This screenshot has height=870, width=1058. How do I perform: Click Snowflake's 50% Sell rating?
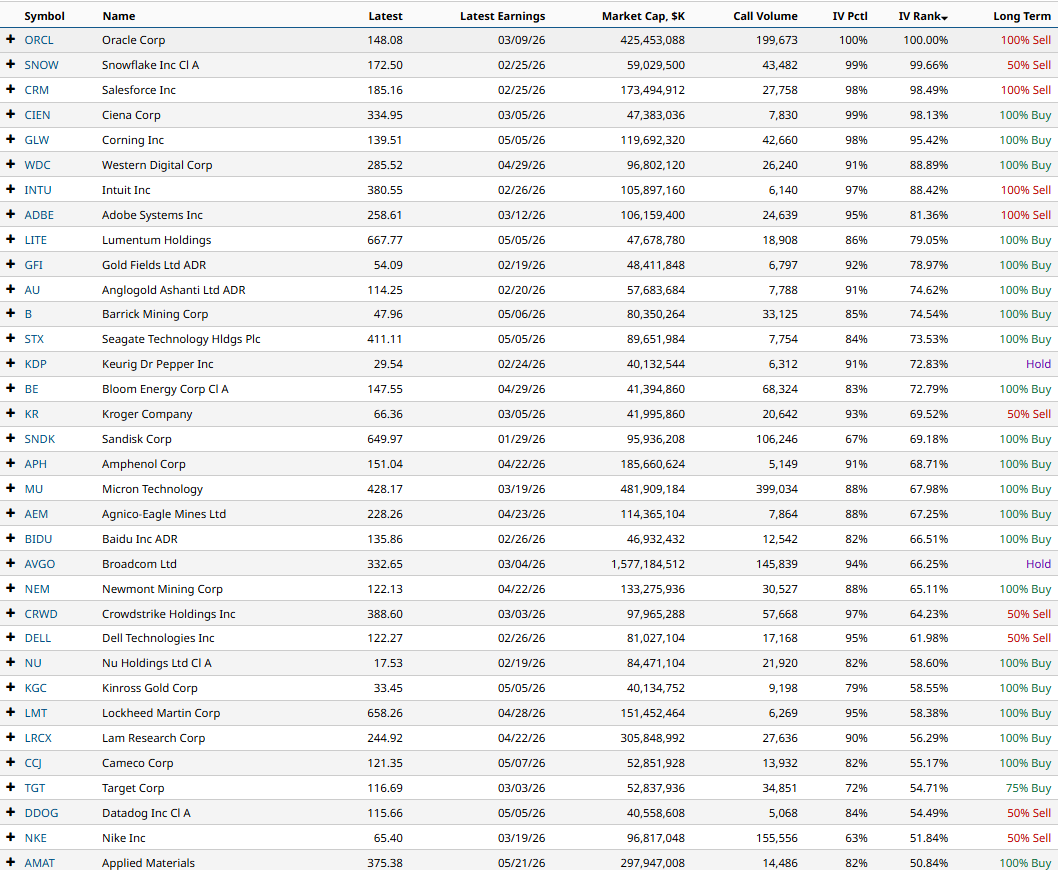coord(1029,65)
